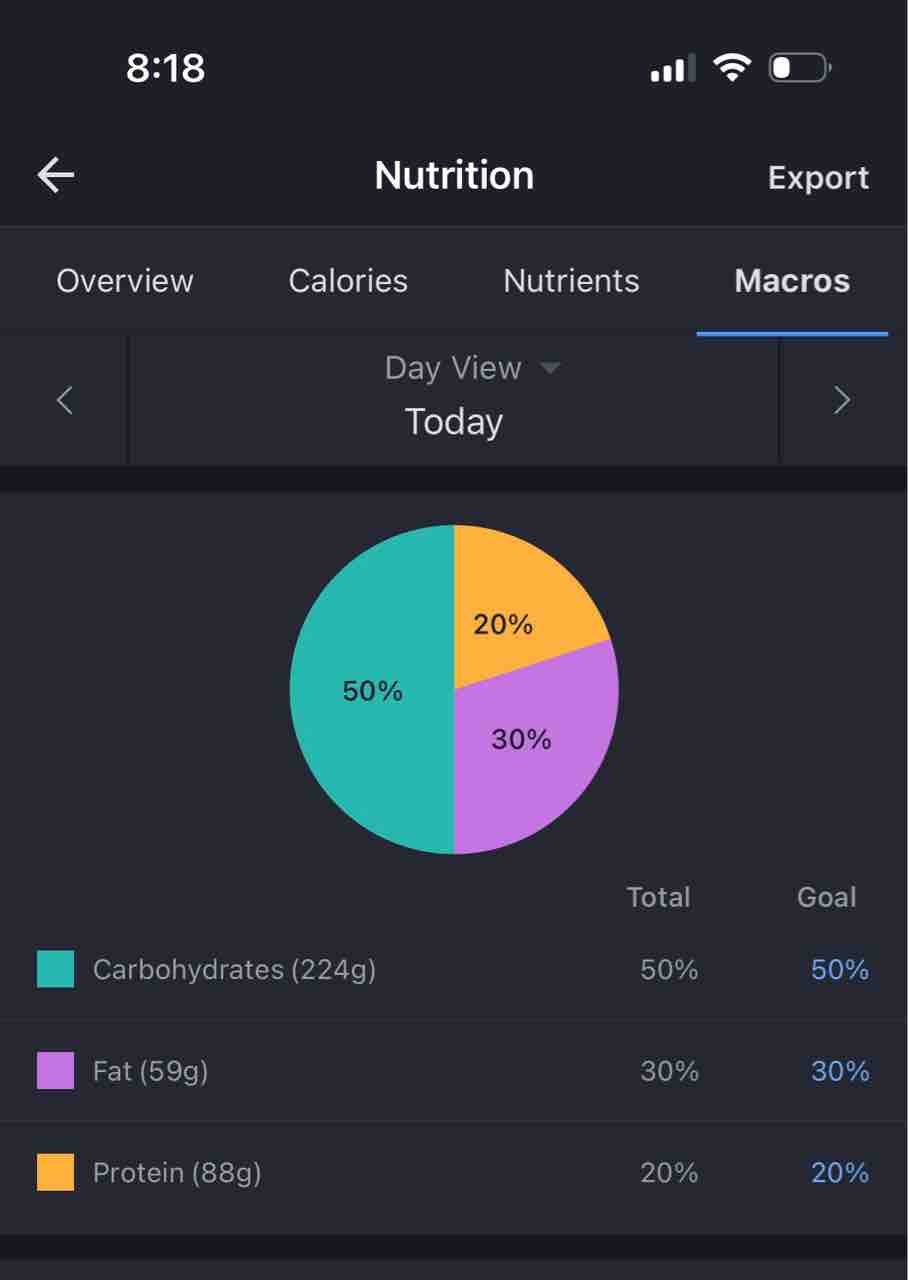Screen dimensions: 908x1280
Task: Edit the Carbohydrates 50% goal
Action: click(839, 969)
